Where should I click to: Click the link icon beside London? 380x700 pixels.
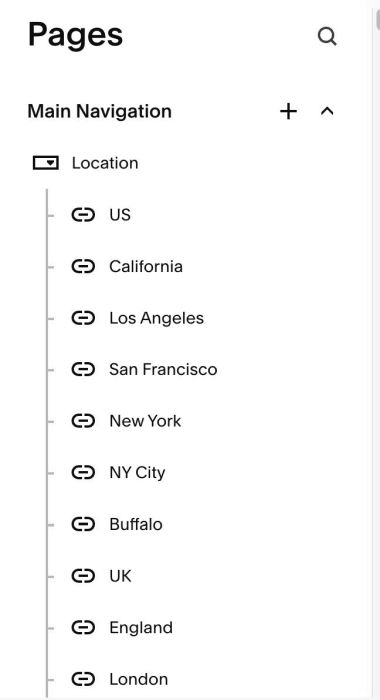tap(83, 679)
